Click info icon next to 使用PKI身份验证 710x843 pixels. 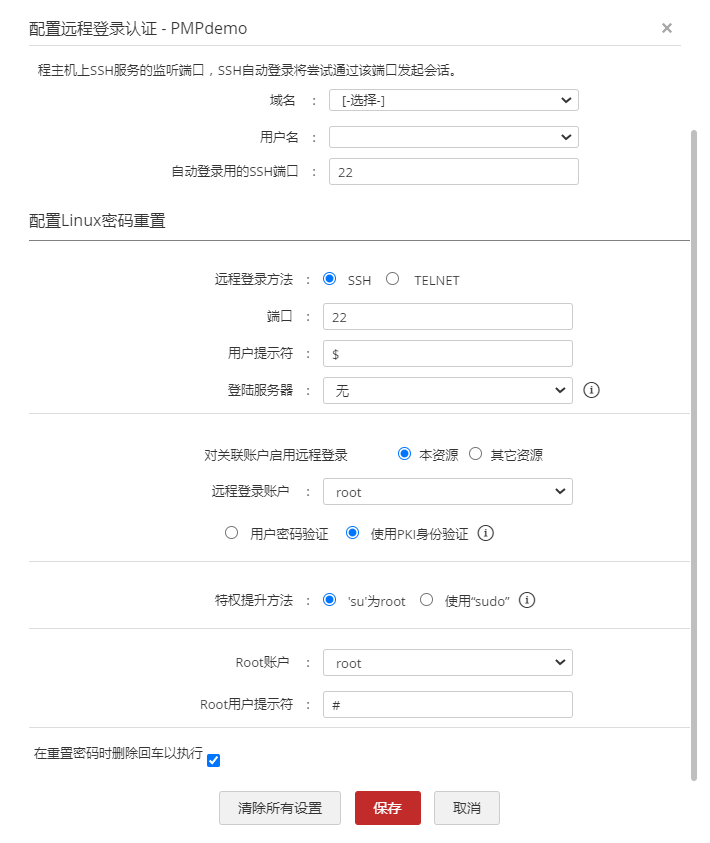[486, 533]
